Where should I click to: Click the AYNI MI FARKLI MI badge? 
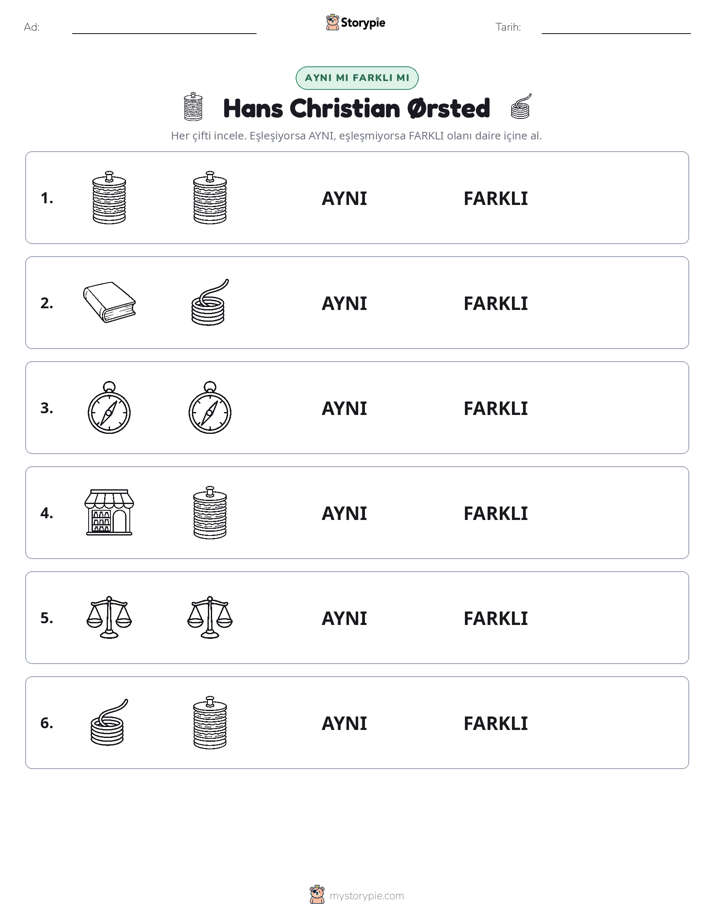pos(357,78)
